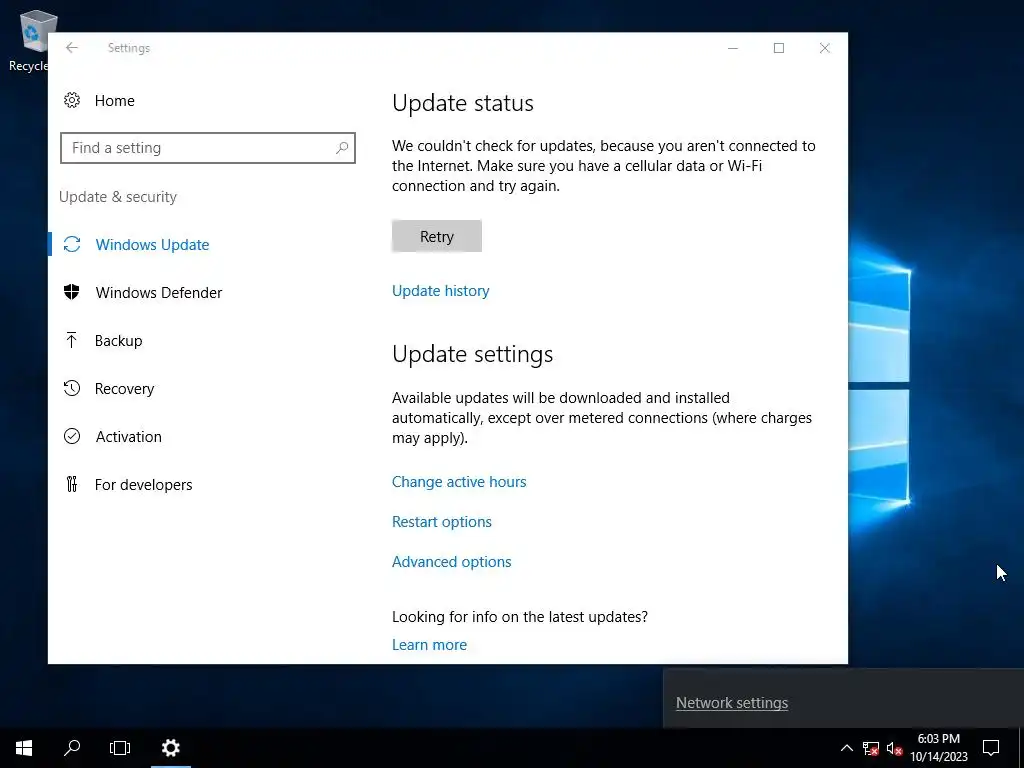Select the Settings gear in the taskbar
This screenshot has height=768, width=1024.
point(170,748)
